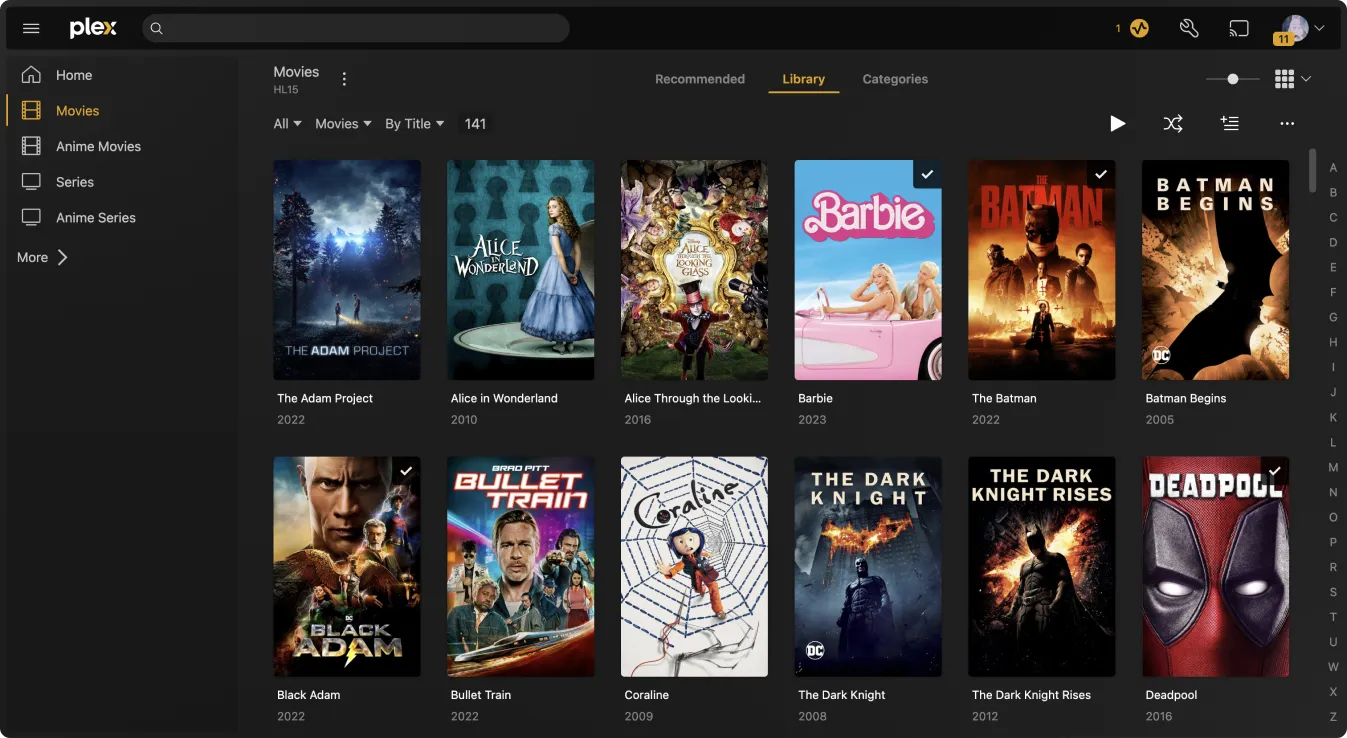Open the cast to device icon
The image size is (1347, 738).
point(1239,28)
